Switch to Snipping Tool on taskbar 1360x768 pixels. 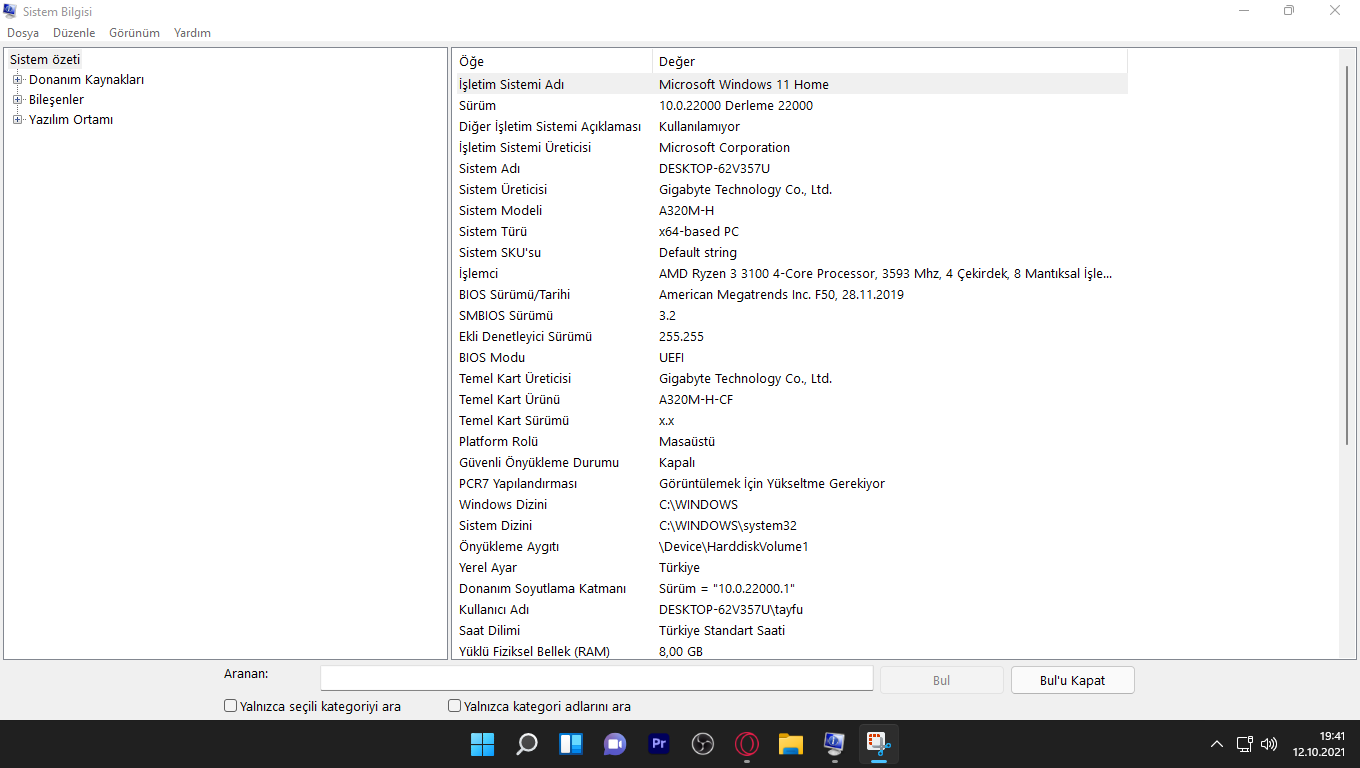(879, 744)
